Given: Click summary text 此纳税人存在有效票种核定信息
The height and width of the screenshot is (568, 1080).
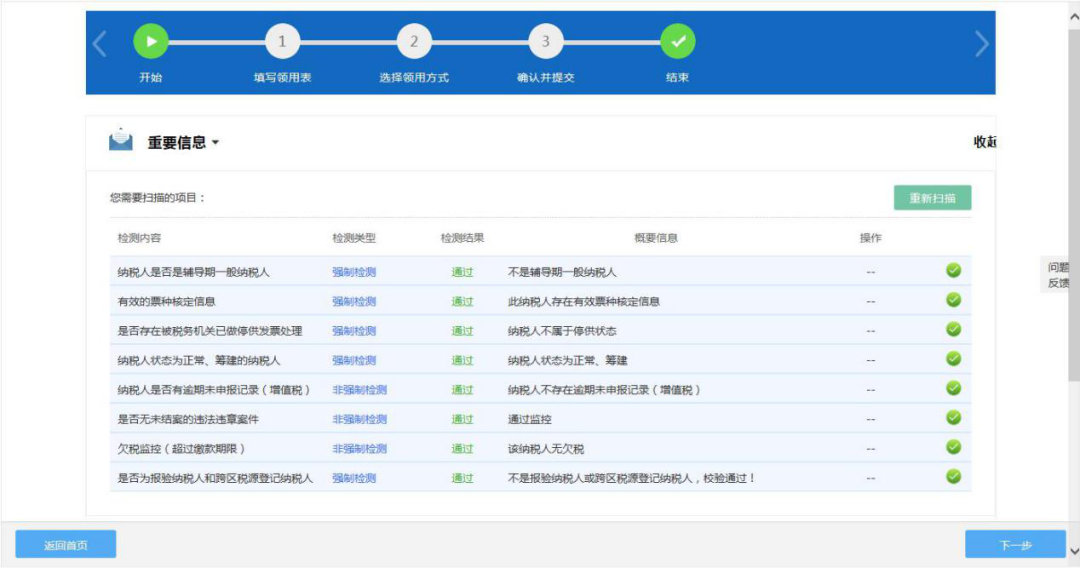Looking at the screenshot, I should [x=584, y=302].
